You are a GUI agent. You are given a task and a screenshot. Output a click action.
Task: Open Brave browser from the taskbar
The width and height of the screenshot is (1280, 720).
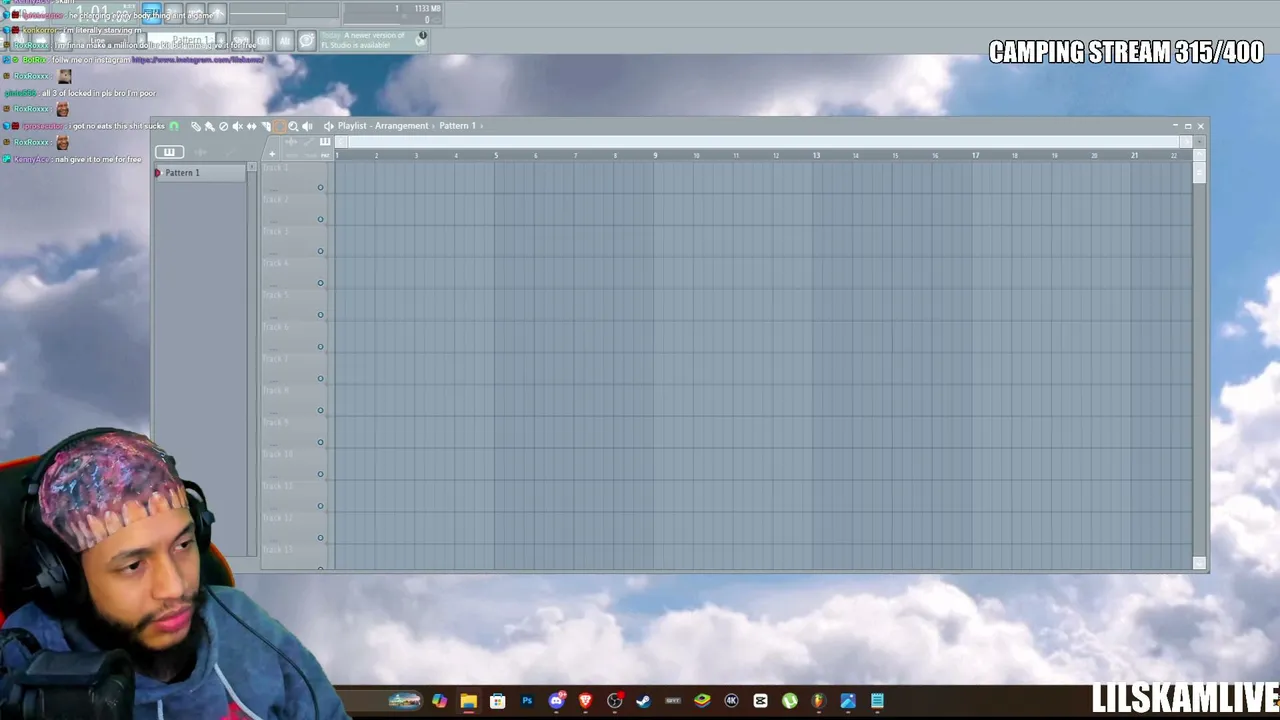[x=585, y=701]
